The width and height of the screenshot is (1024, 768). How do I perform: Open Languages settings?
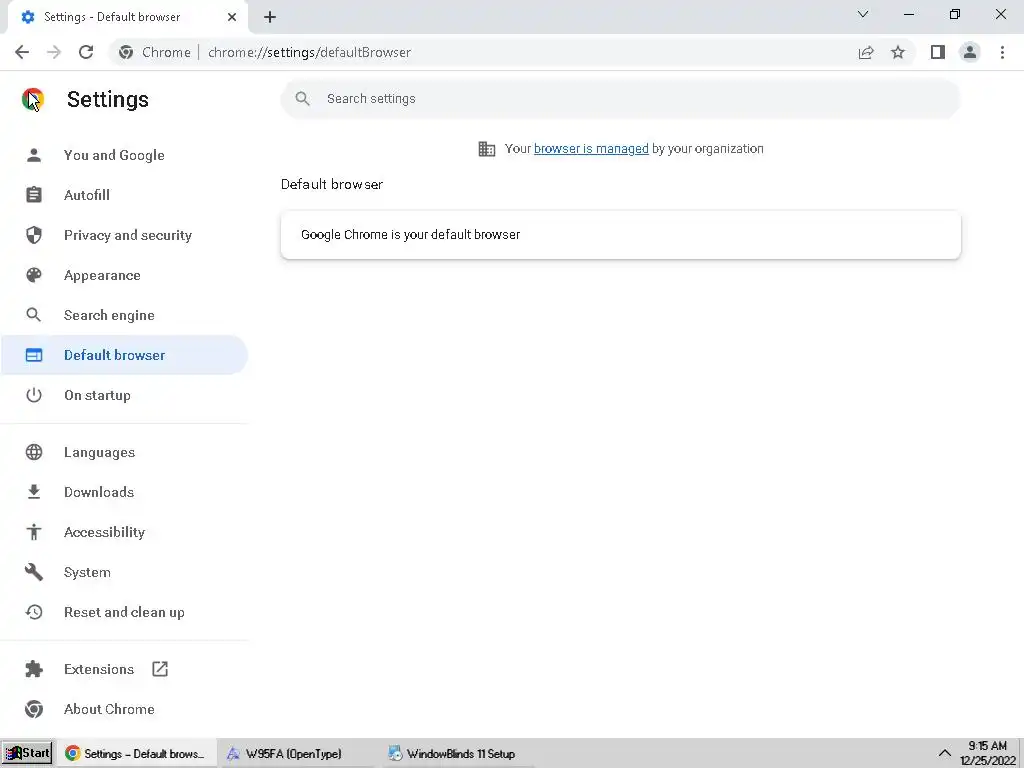[124, 453]
